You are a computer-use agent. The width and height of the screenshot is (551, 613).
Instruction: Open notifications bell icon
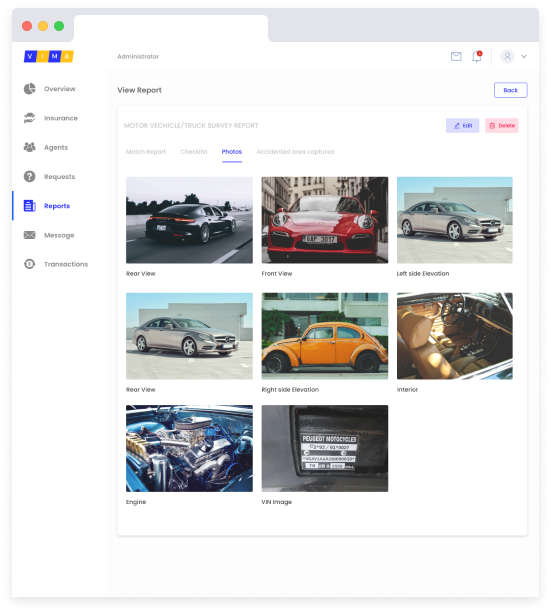[477, 56]
